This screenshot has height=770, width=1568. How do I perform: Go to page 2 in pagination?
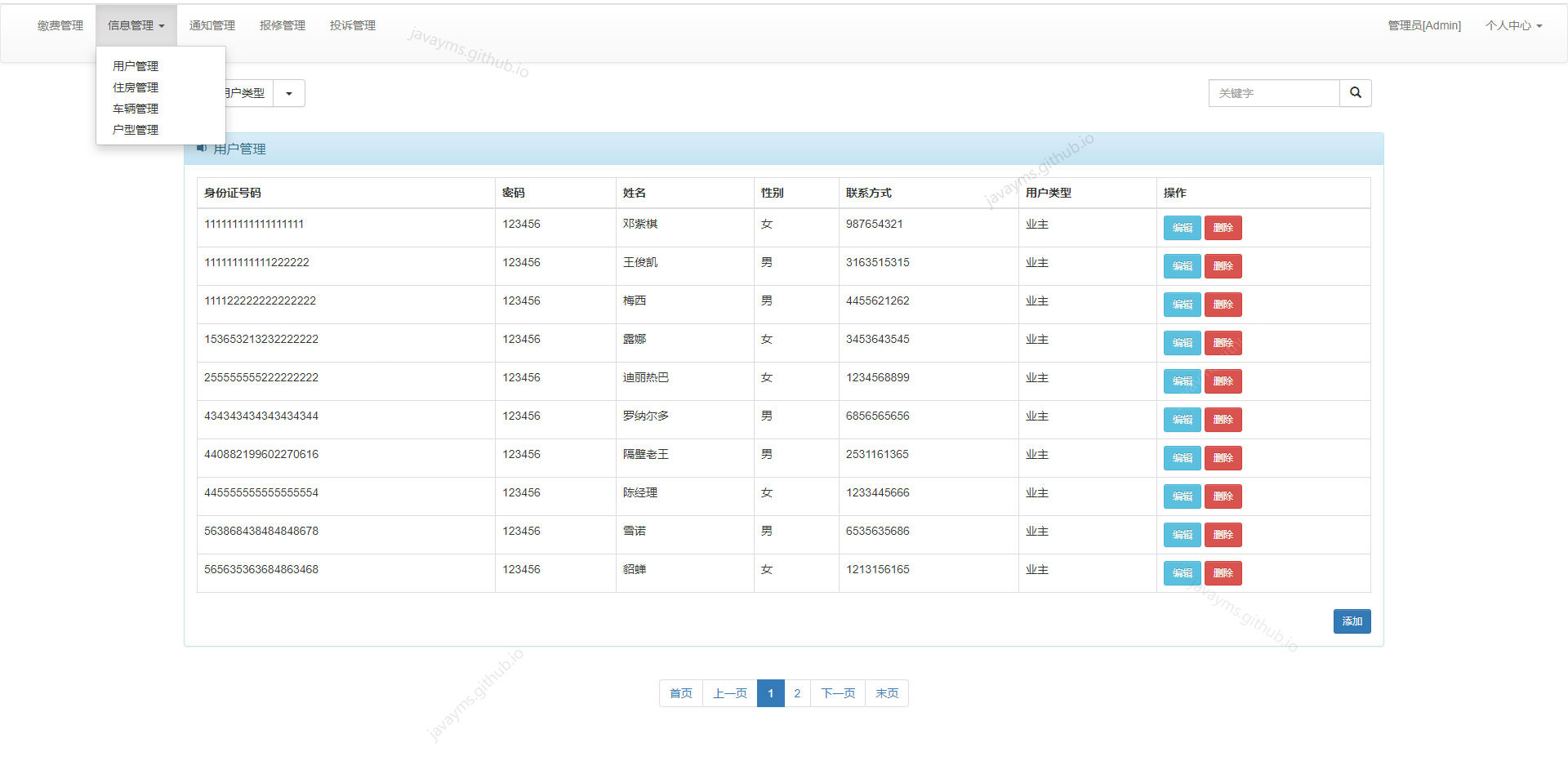[x=797, y=693]
